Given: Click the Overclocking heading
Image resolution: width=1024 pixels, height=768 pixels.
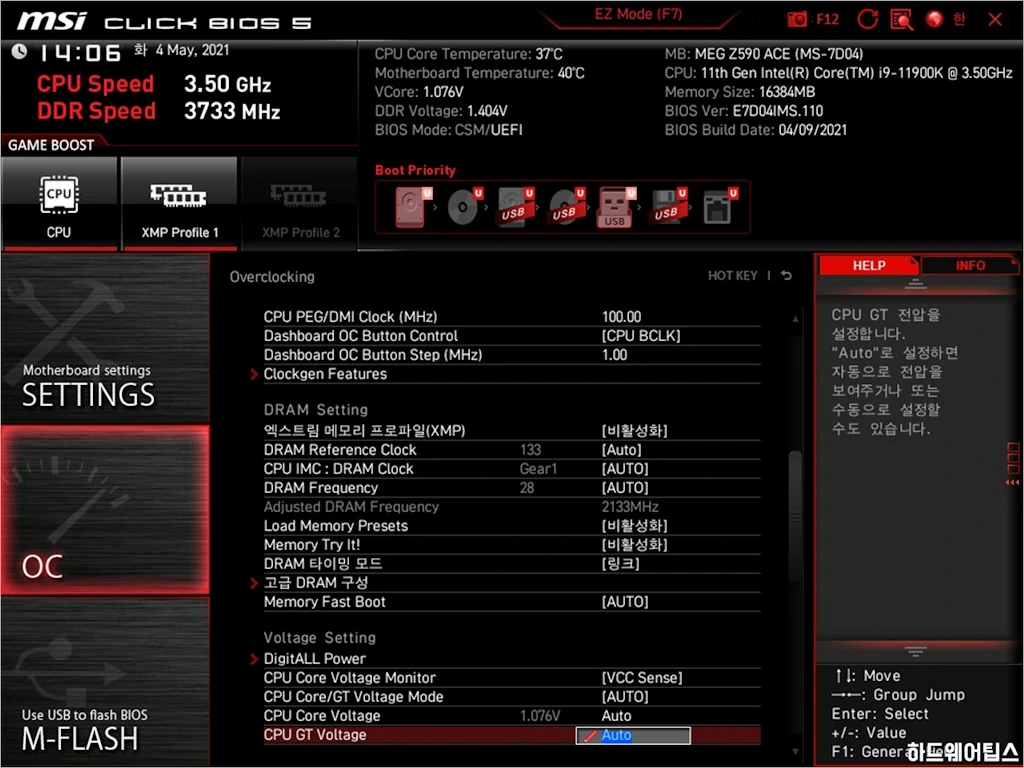Looking at the screenshot, I should coord(272,277).
